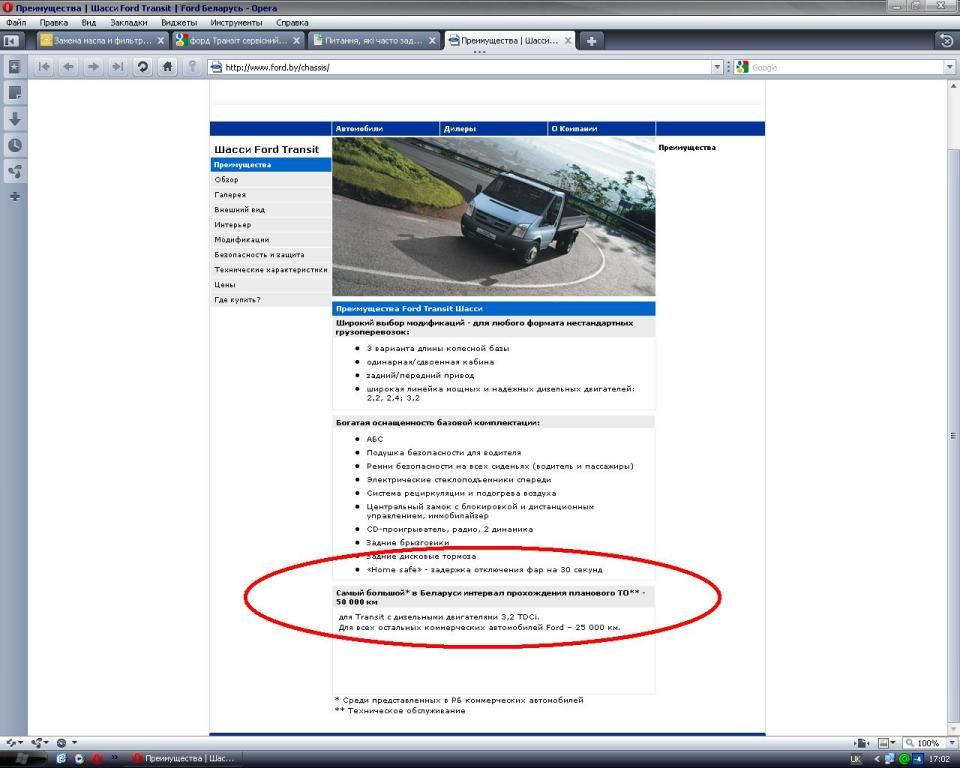The image size is (960, 768).
Task: Open the Notes panel in sidebar
Action: tap(15, 92)
